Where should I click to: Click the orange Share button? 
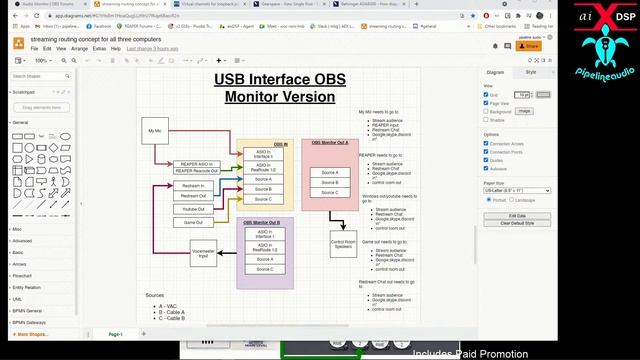click(x=529, y=46)
